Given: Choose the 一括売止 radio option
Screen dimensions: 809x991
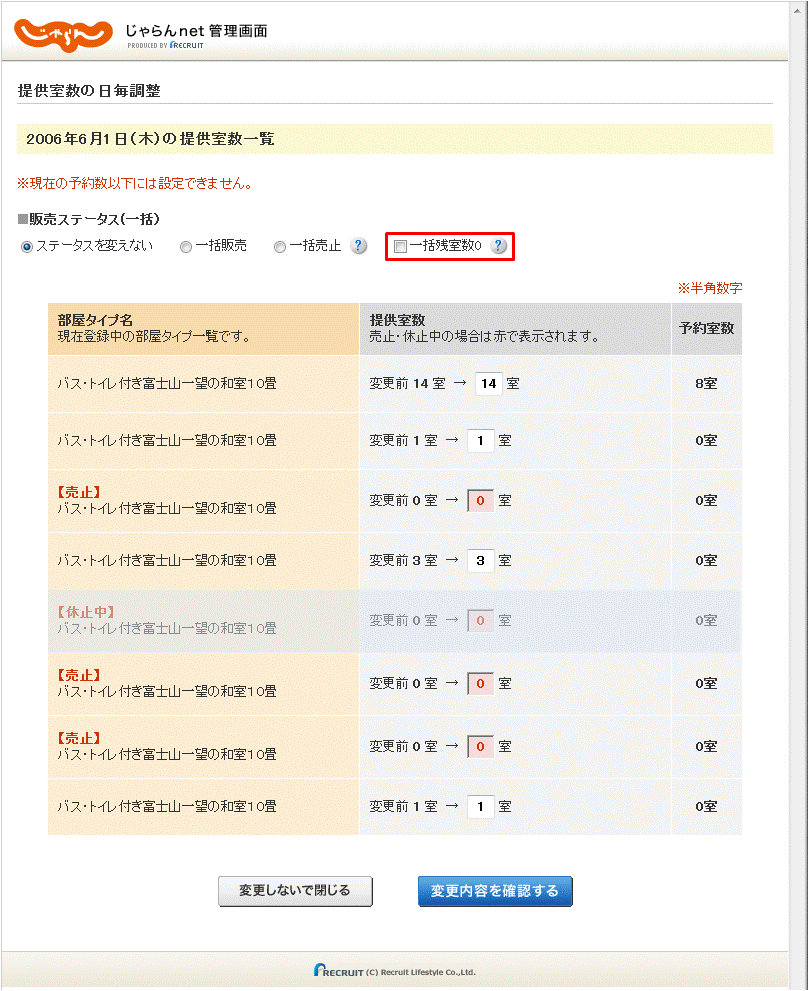Looking at the screenshot, I should [x=280, y=247].
